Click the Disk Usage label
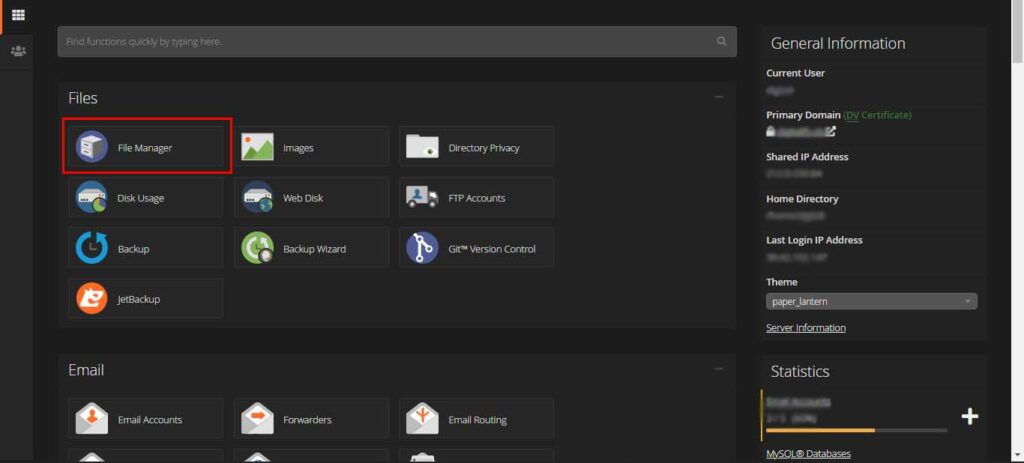 (140, 198)
